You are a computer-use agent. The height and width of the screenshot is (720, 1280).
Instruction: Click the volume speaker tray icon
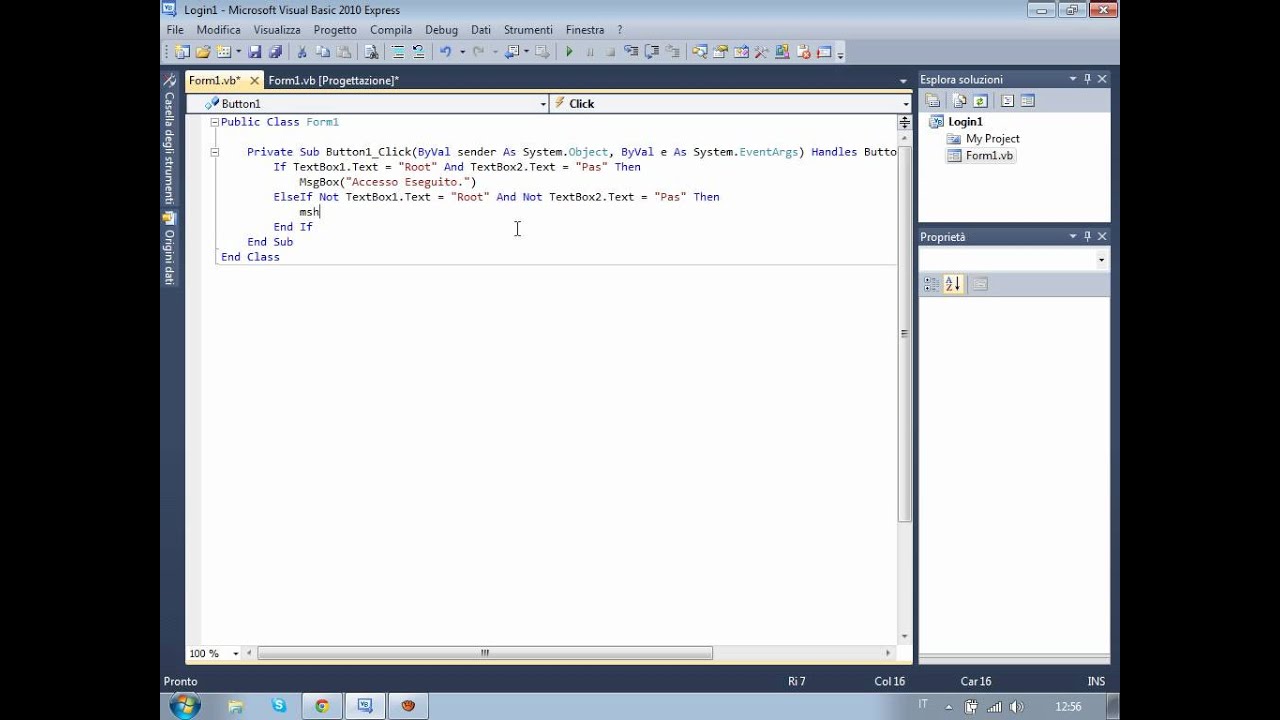[x=1016, y=707]
